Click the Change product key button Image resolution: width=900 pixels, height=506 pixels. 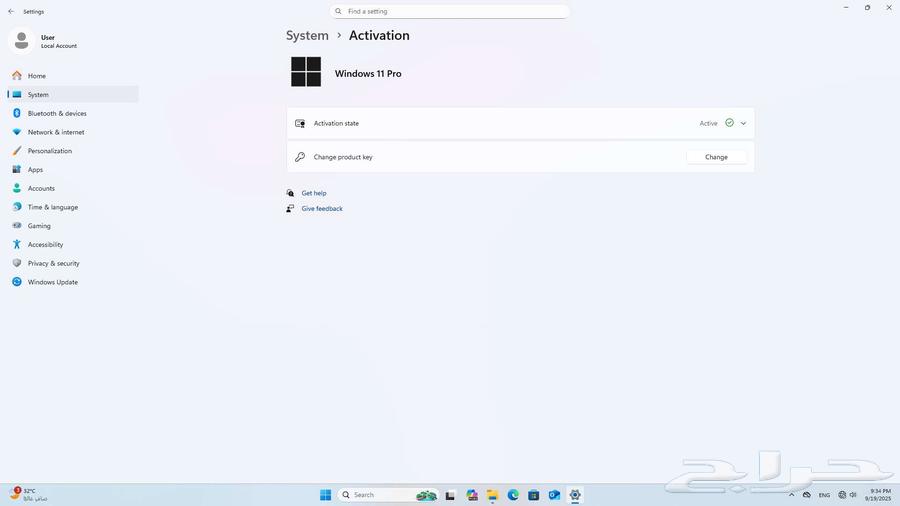tap(716, 157)
